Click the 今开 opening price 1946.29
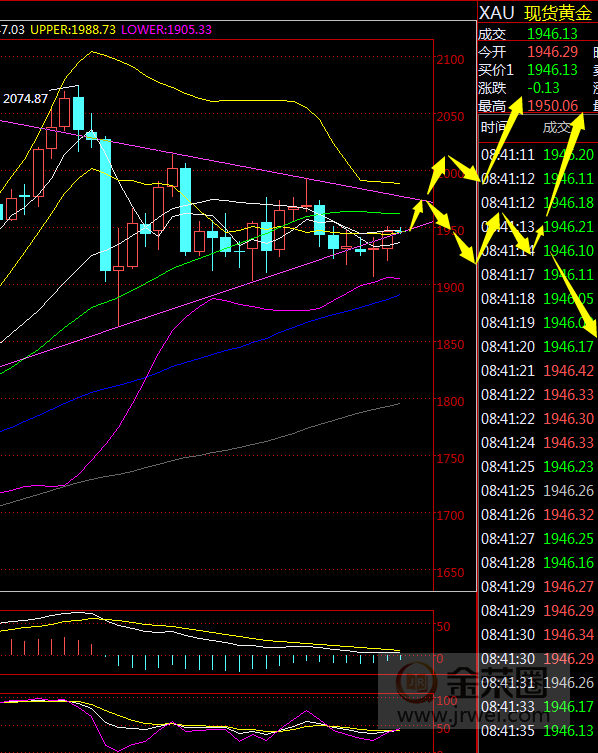598x753 pixels. point(552,52)
